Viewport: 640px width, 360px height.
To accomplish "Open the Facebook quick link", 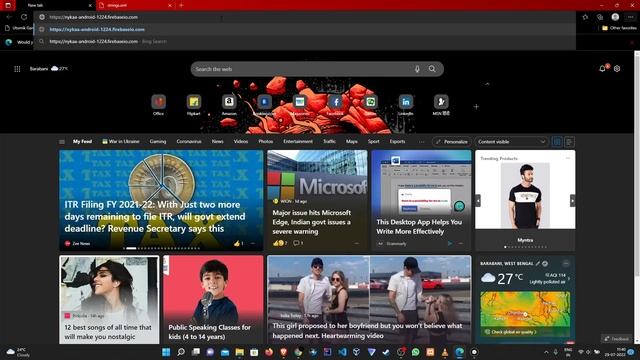I will [x=335, y=104].
